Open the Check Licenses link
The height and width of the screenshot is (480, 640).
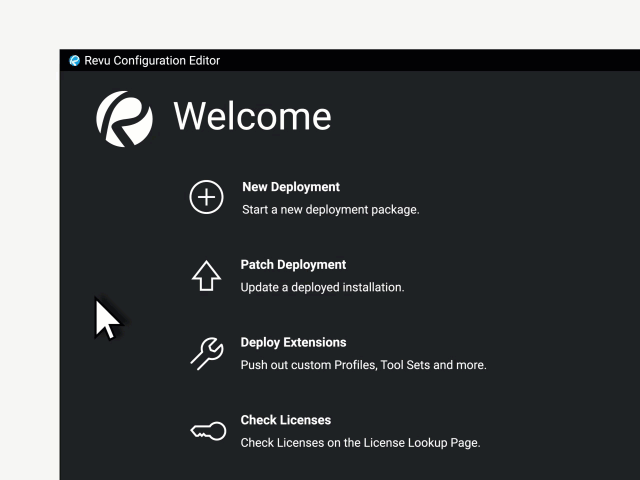coord(286,420)
